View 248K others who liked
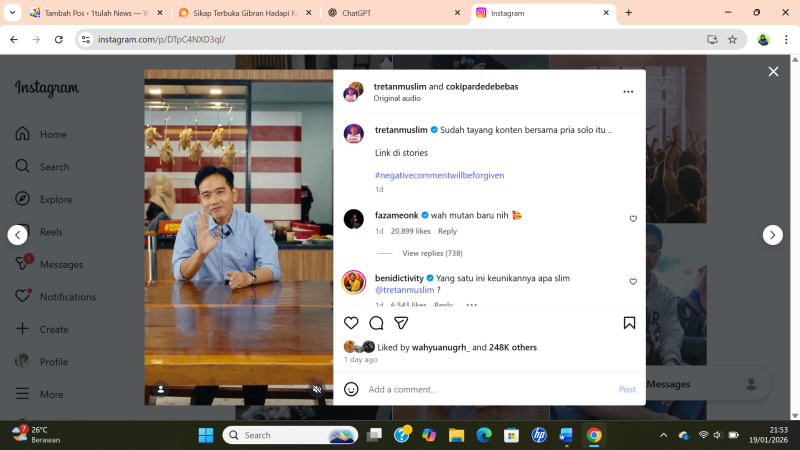 click(x=513, y=347)
